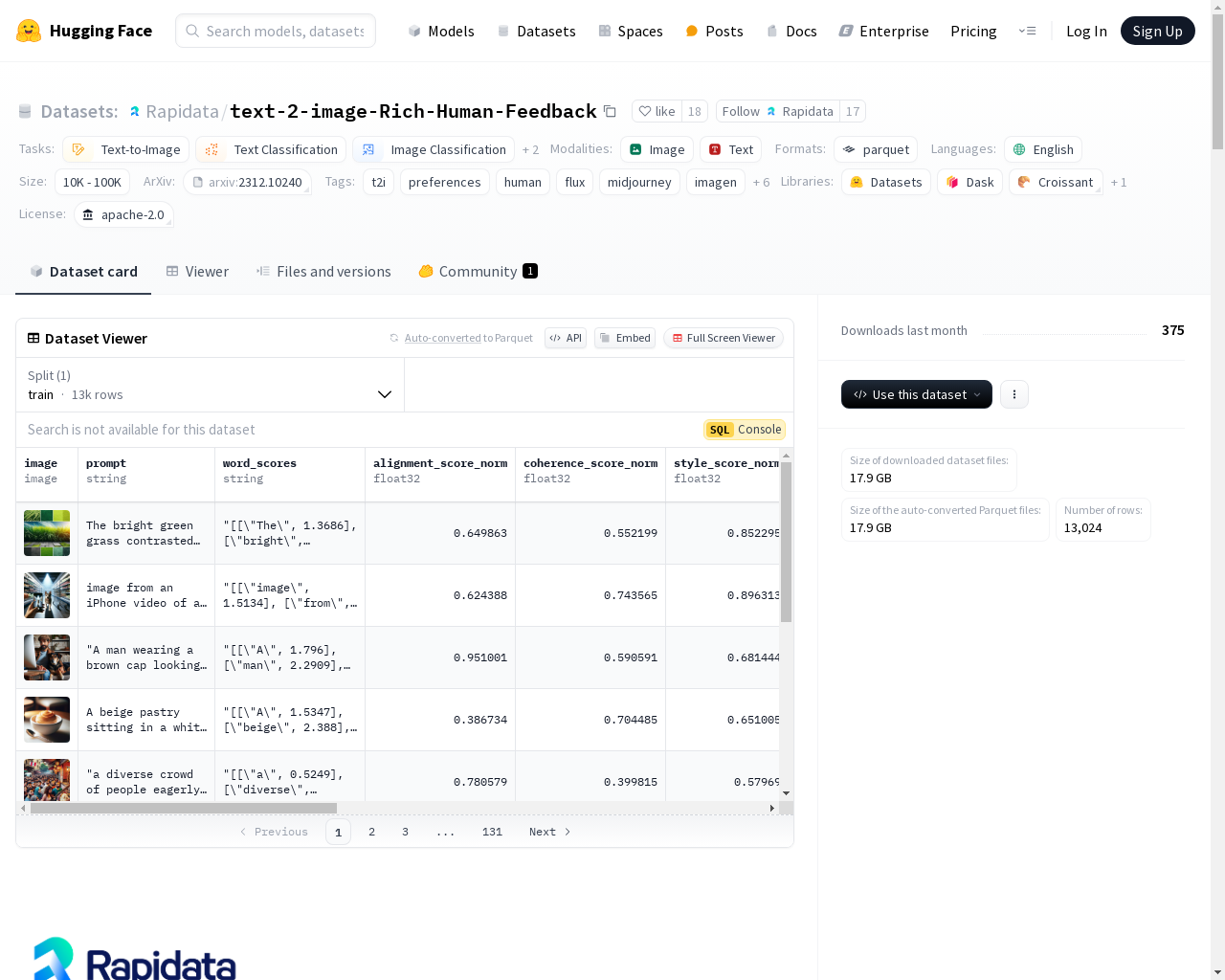
Task: Expand the +2 additional tasks
Action: tap(530, 149)
